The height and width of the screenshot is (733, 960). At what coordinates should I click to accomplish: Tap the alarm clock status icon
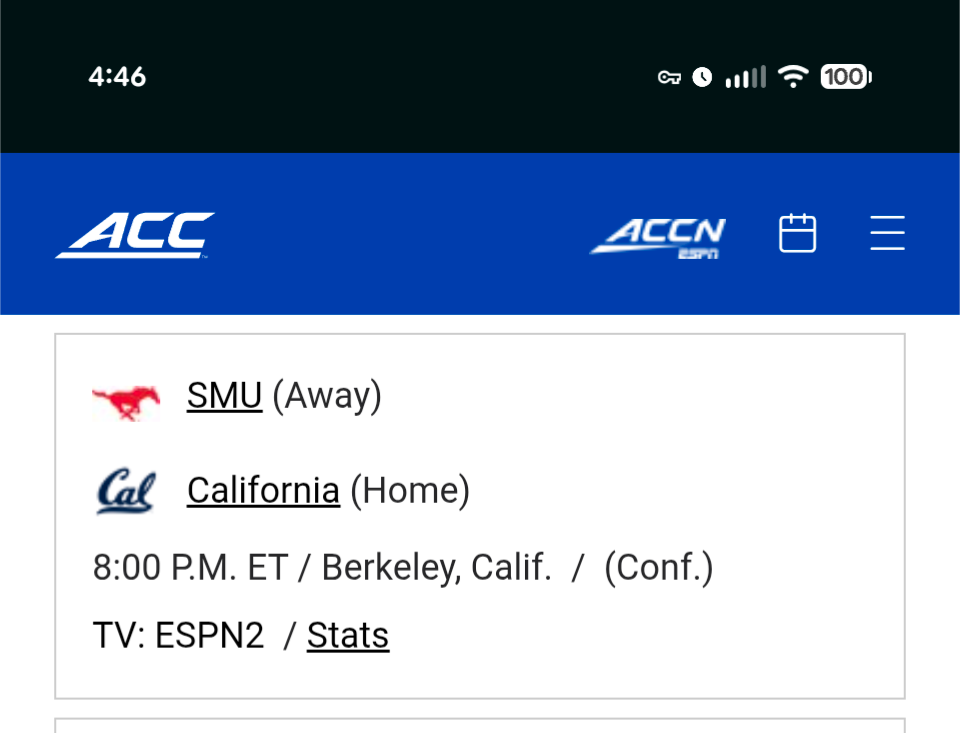click(702, 77)
